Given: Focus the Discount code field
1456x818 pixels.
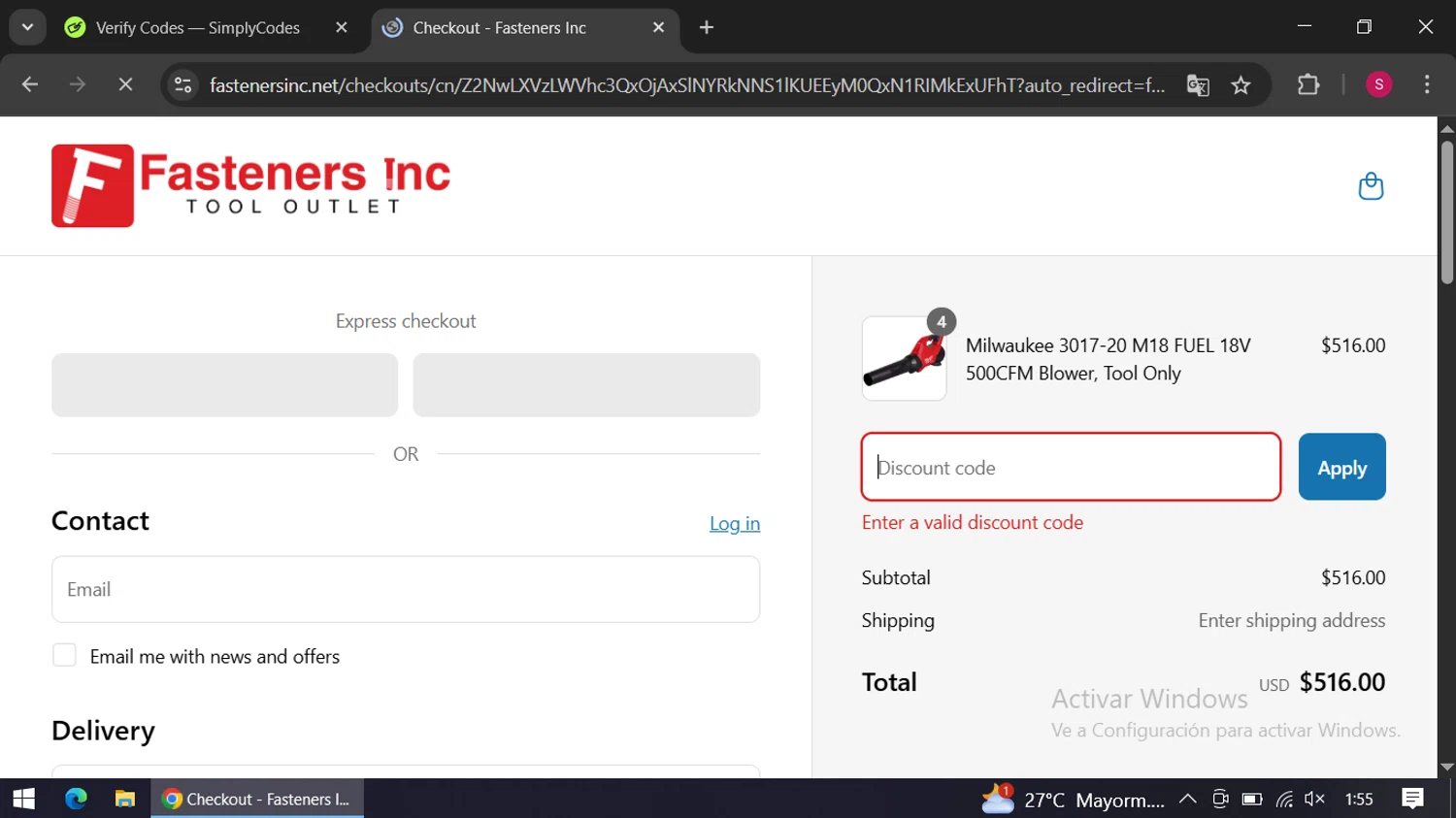Looking at the screenshot, I should 1071,467.
